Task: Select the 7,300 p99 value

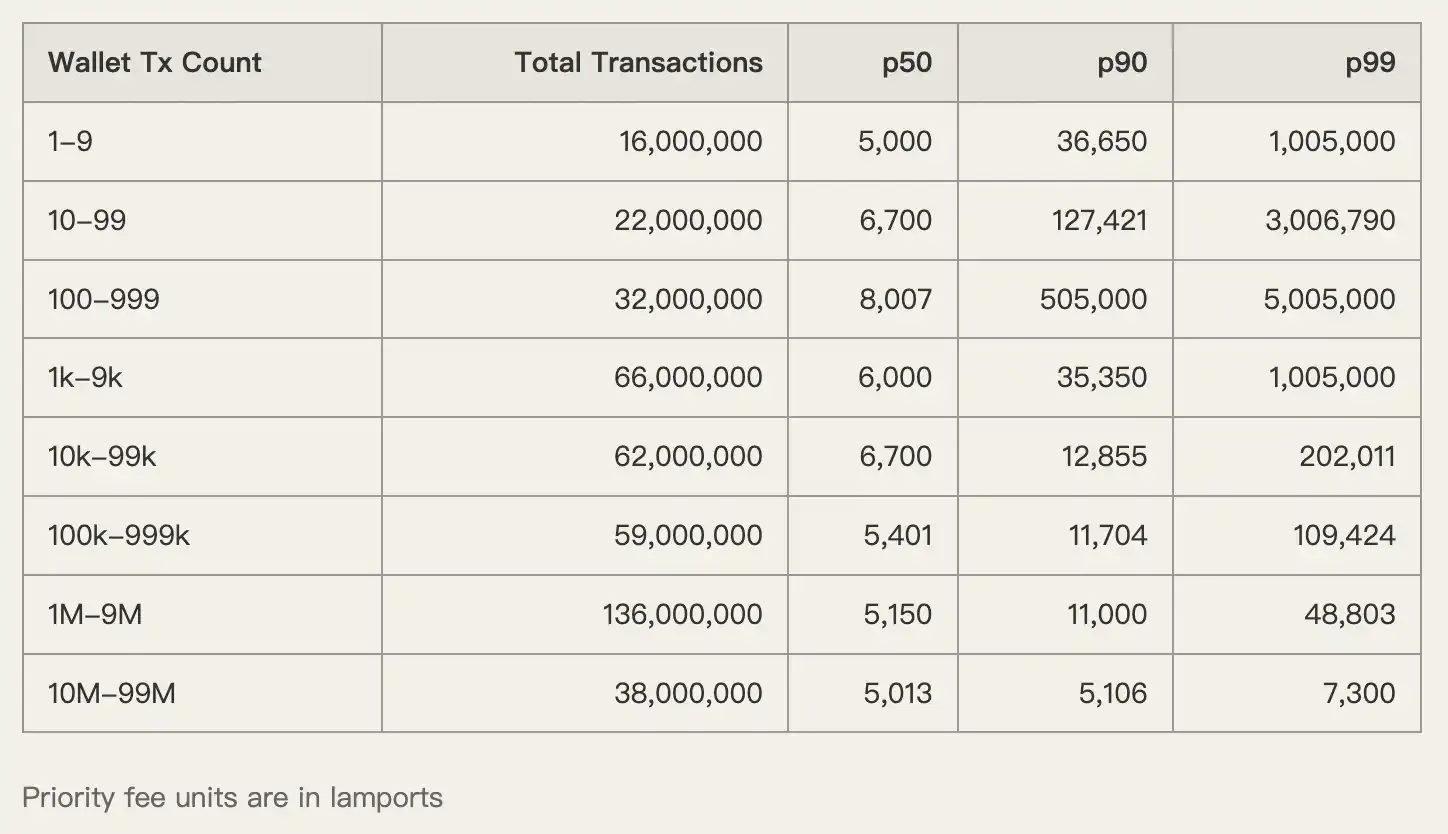Action: 1358,693
